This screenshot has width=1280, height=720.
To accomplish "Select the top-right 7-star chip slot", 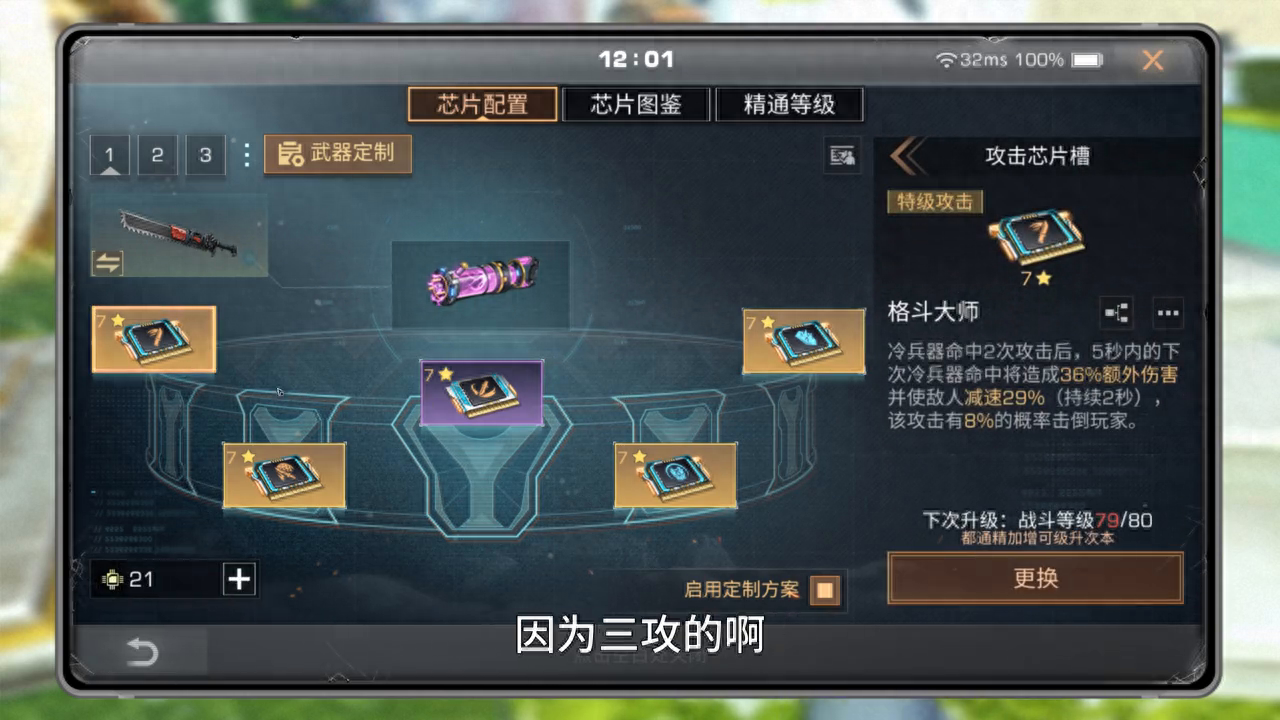I will pos(804,341).
